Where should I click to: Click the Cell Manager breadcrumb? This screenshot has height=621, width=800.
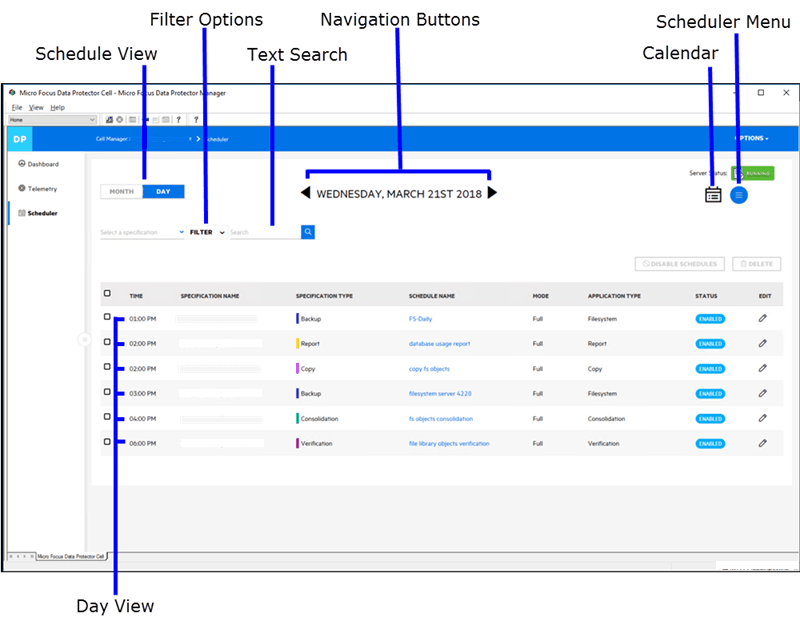click(x=113, y=139)
